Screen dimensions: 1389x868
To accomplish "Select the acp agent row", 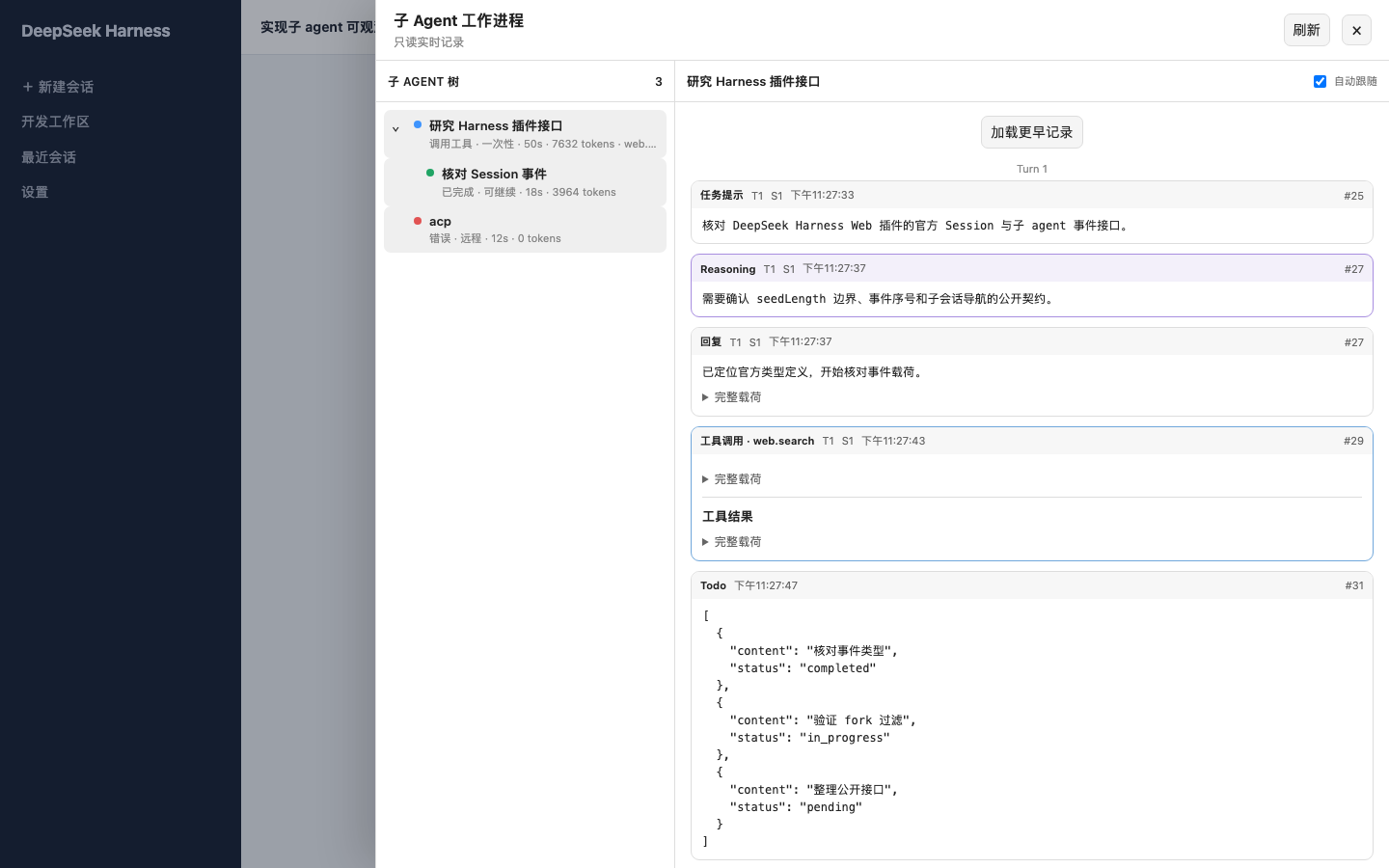I will pyautogui.click(x=525, y=230).
